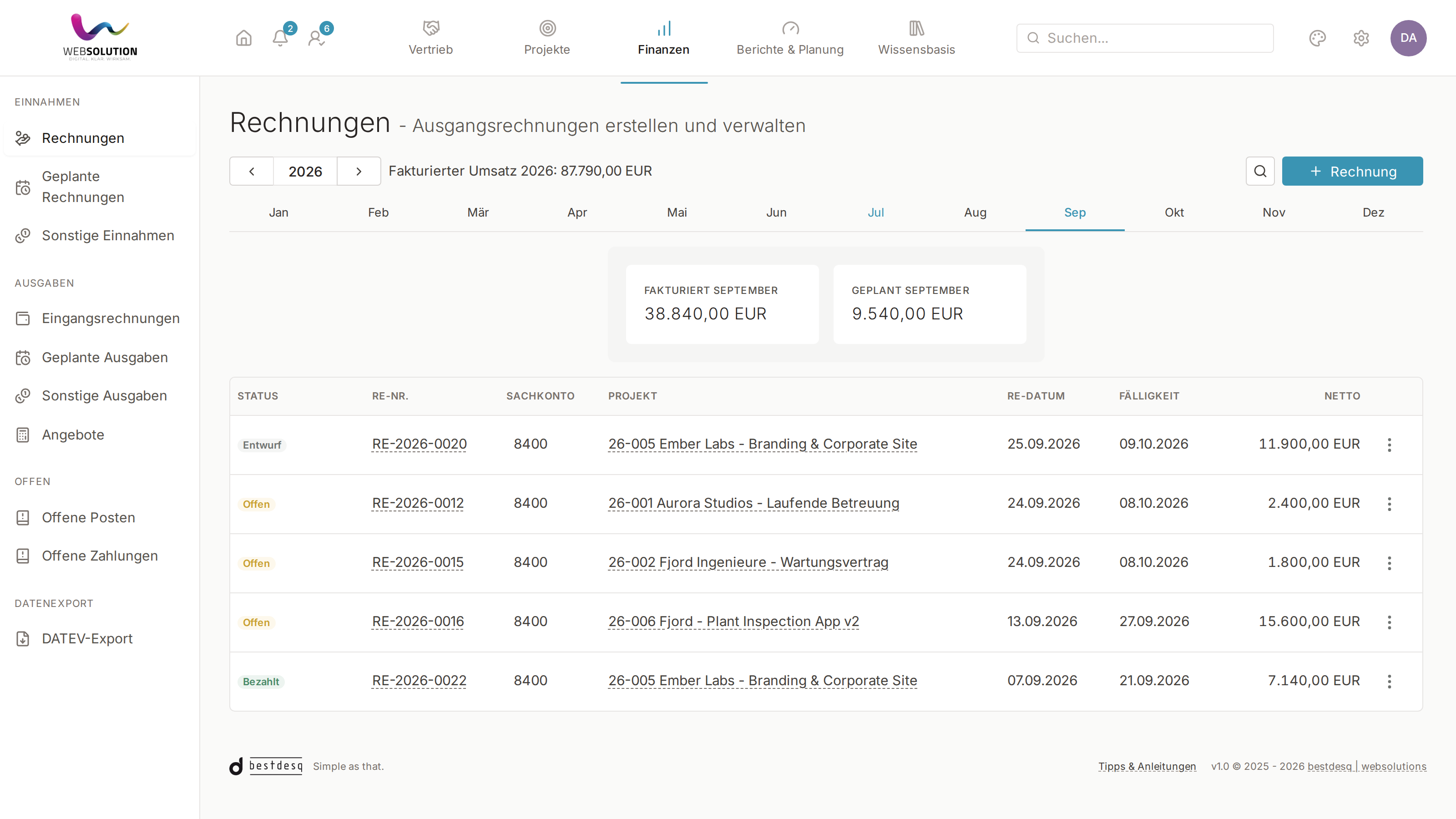Open project 26-001 Aurora Studios link
This screenshot has height=819, width=1456.
753,503
